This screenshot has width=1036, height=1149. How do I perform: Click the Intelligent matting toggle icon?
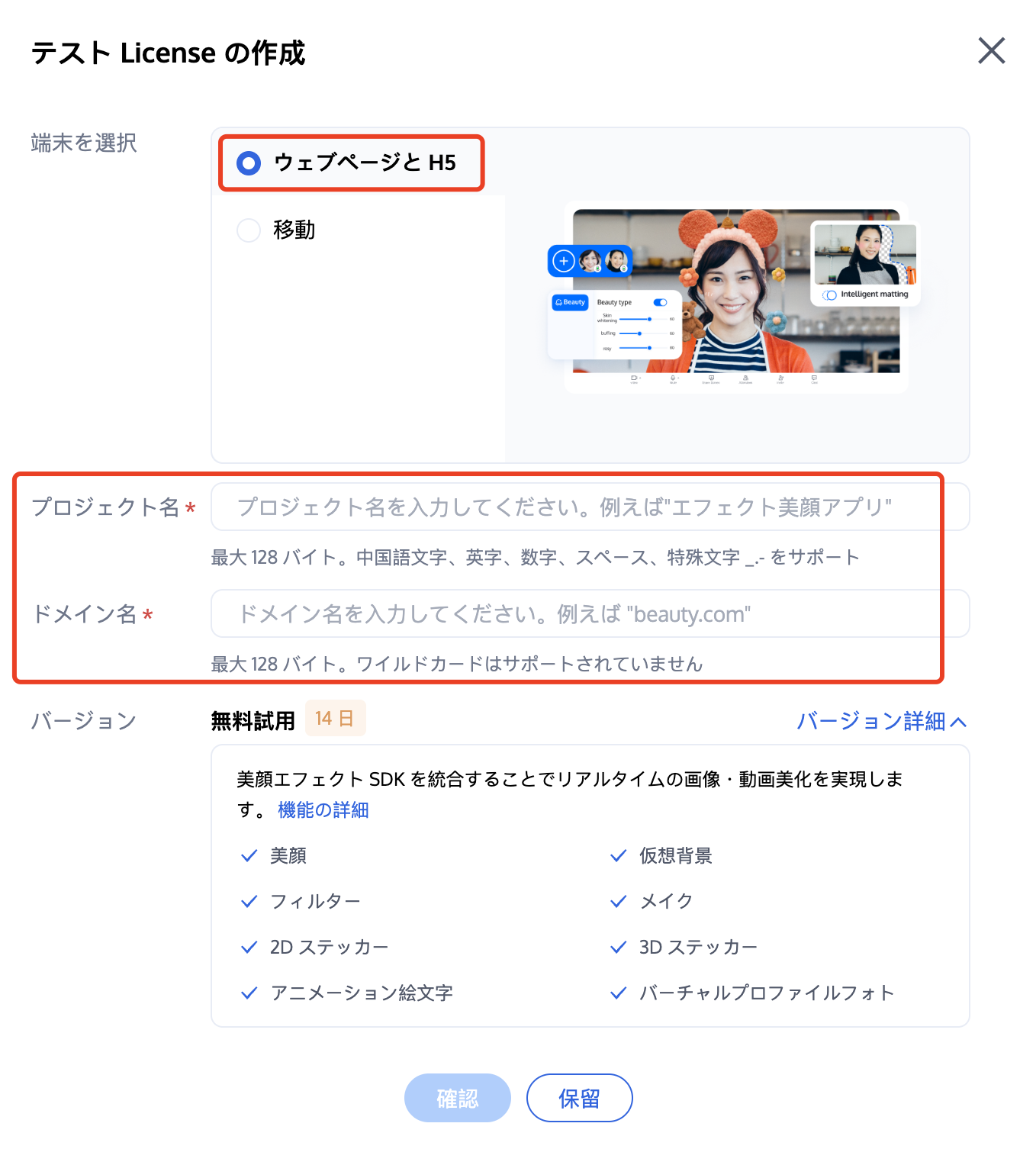829,294
